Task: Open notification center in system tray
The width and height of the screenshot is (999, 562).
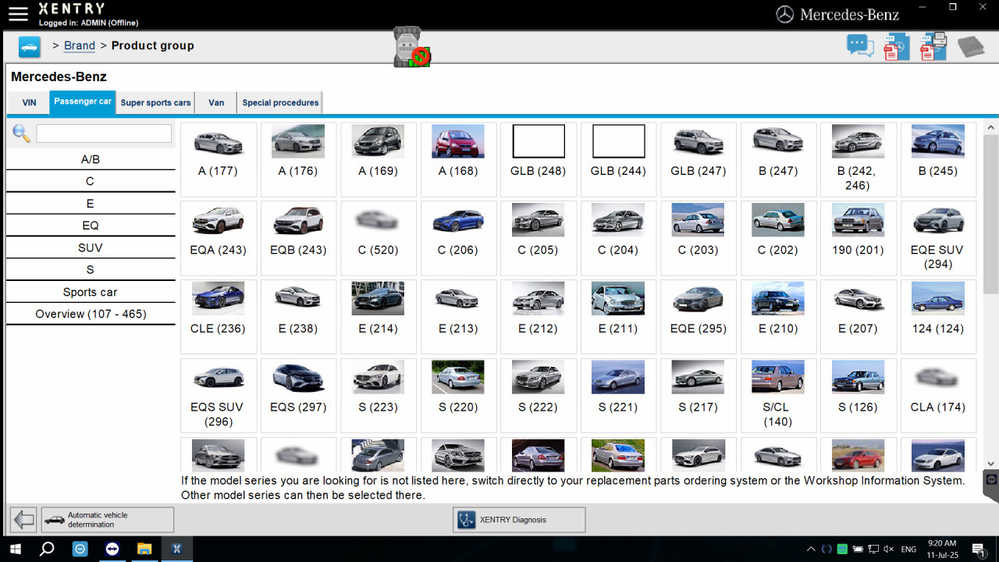Action: tap(979, 549)
